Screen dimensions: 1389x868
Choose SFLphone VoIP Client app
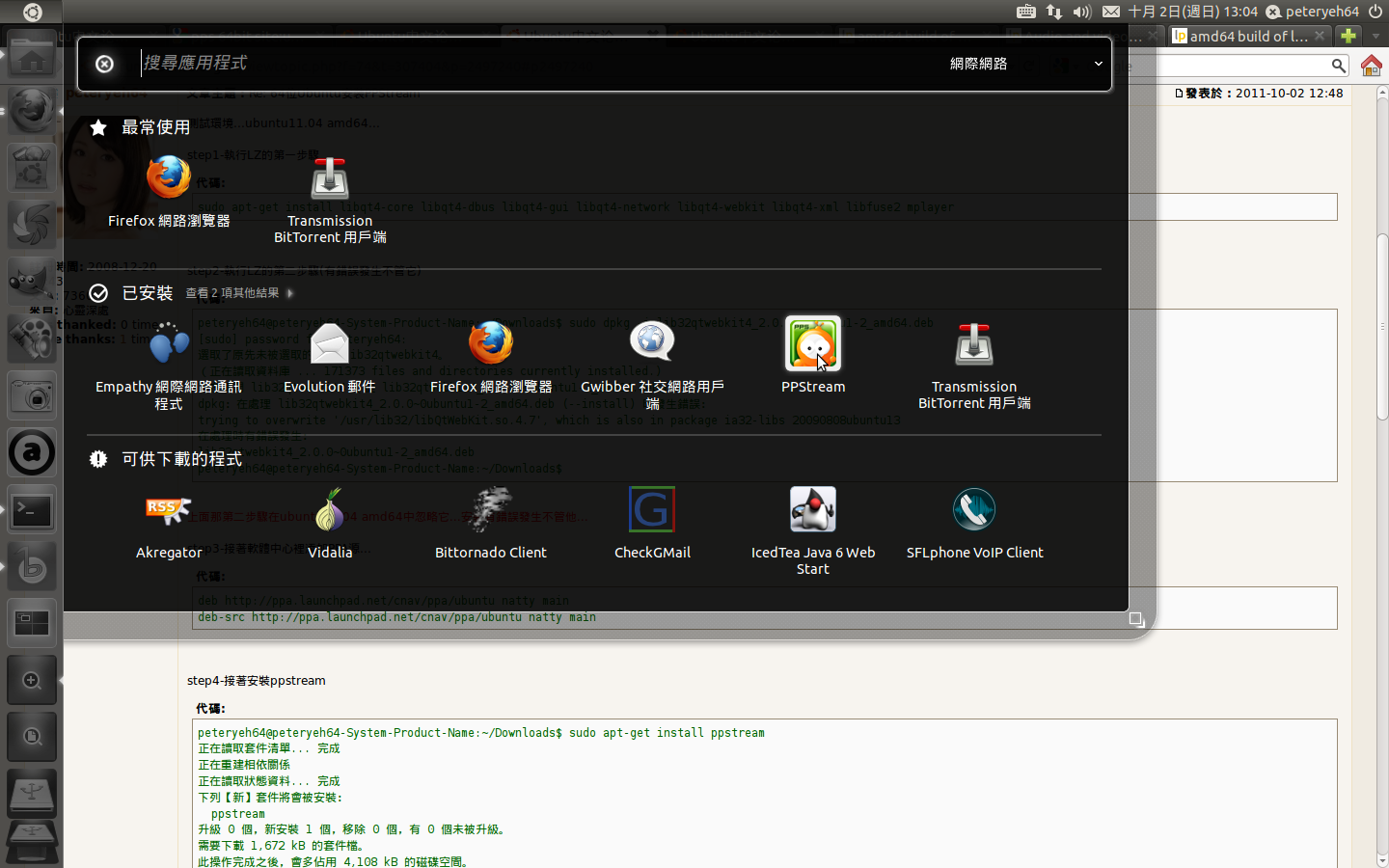coord(974,524)
